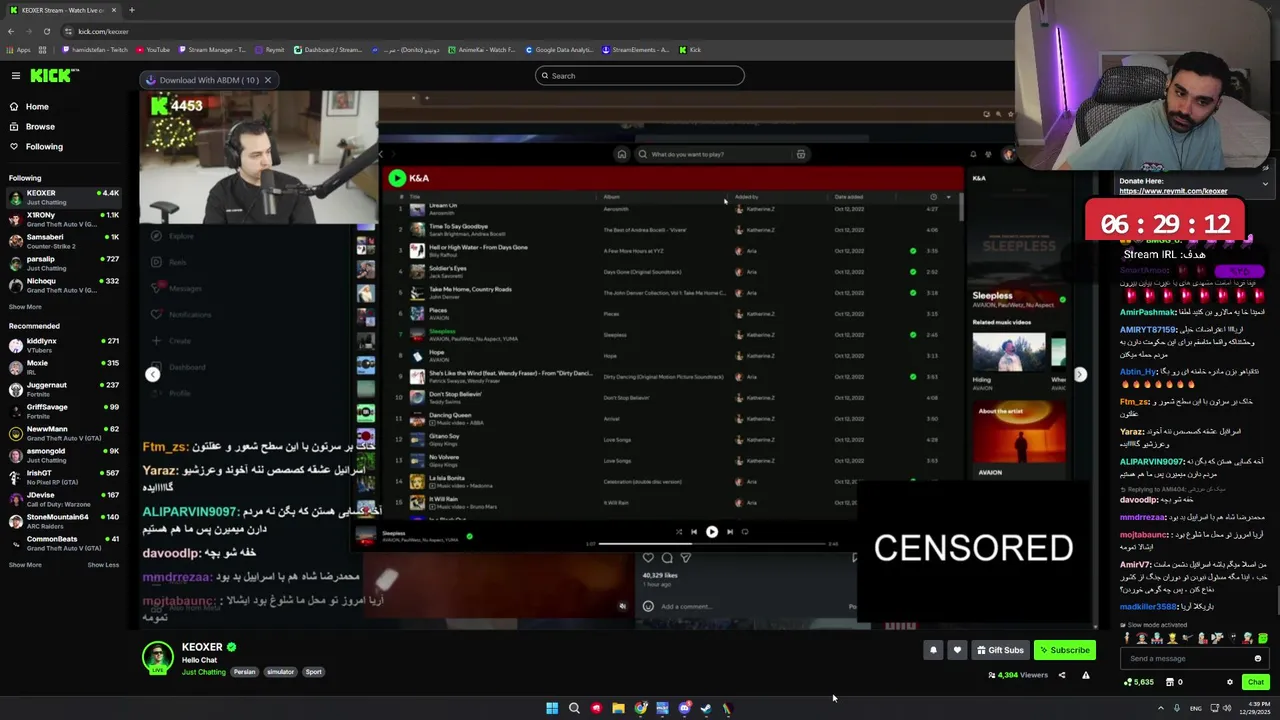Open kiddlynx recommended channel

point(62,345)
